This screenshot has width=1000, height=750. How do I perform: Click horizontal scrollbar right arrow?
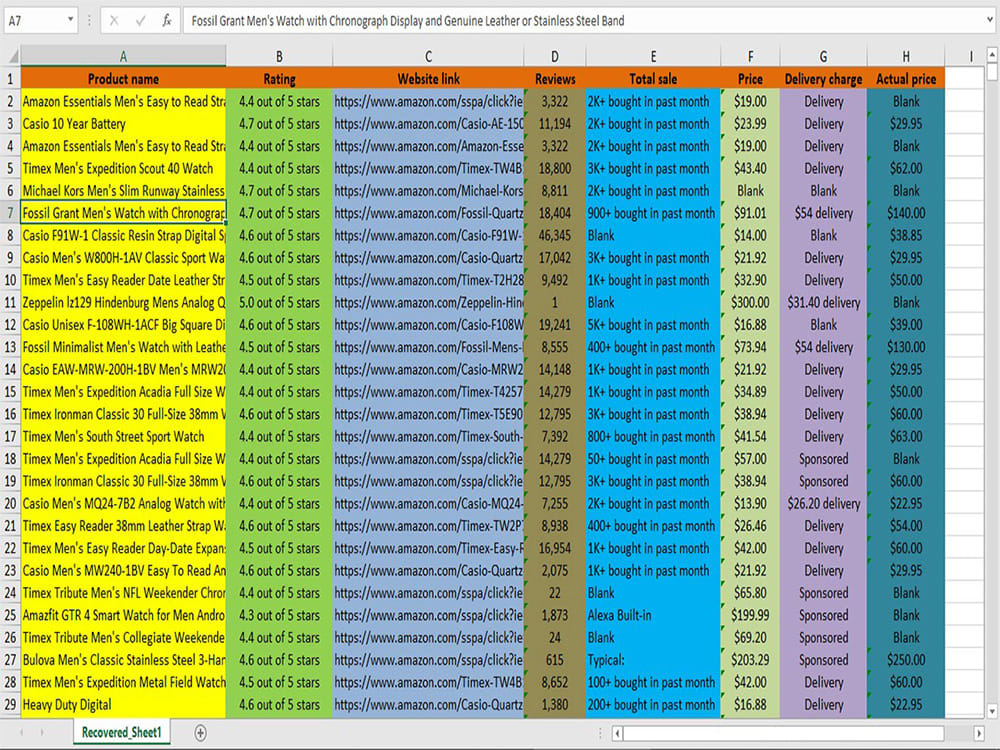pyautogui.click(x=979, y=733)
